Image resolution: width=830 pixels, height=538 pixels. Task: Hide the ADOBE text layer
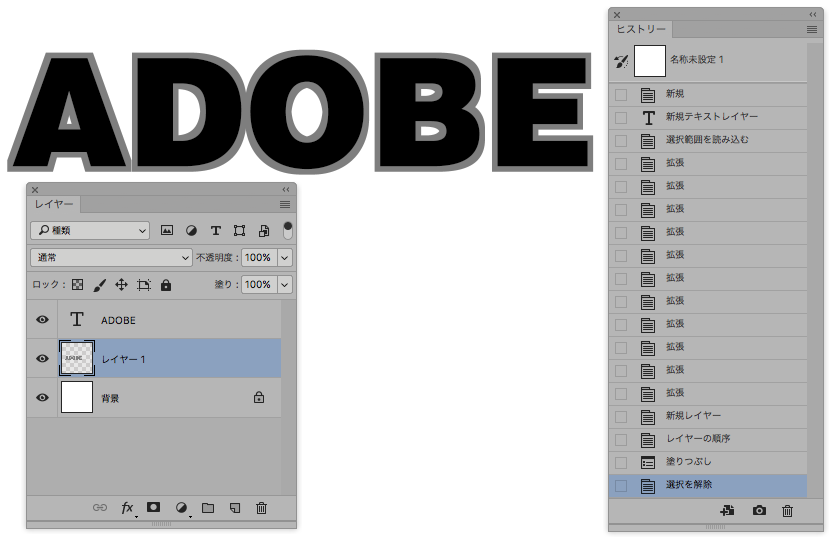coord(42,319)
